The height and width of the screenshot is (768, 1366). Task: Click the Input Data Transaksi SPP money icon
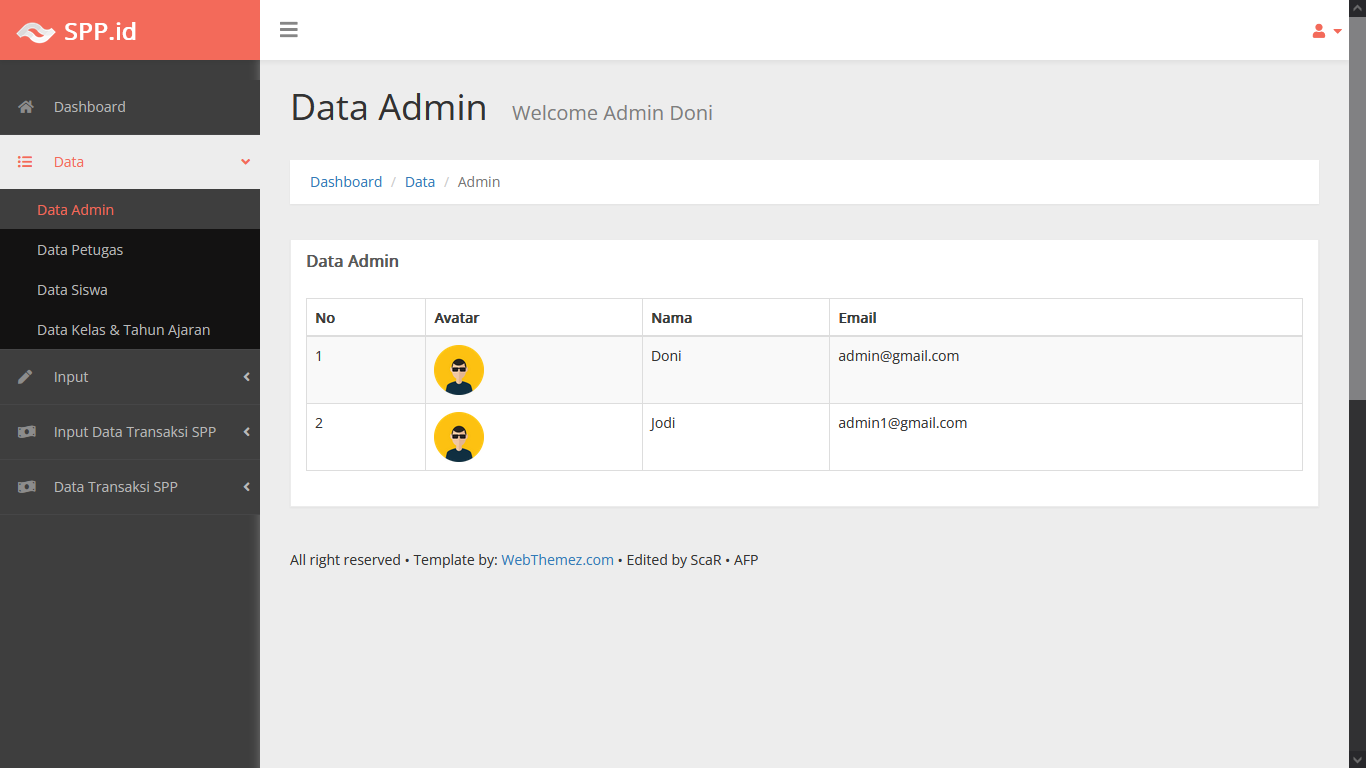[27, 432]
